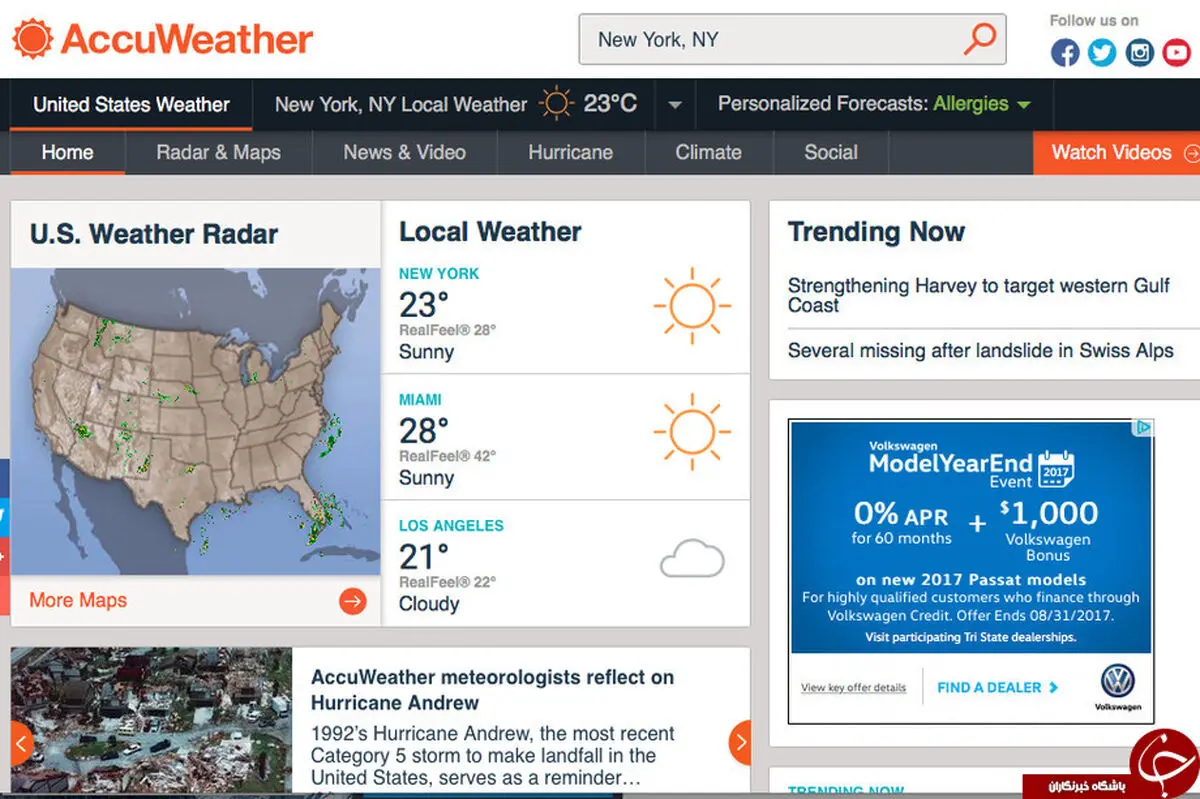The height and width of the screenshot is (799, 1200).
Task: Click the AccuWeather sun logo
Action: (x=31, y=39)
